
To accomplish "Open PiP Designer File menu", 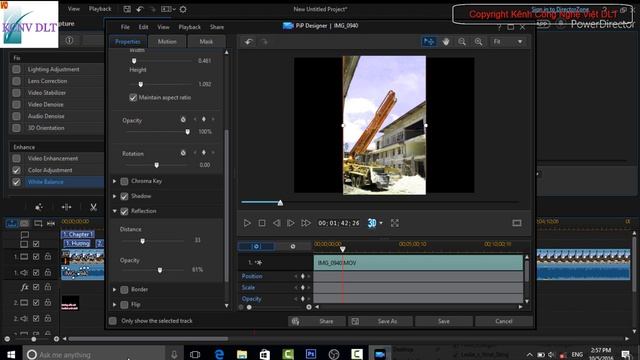I will (125, 27).
